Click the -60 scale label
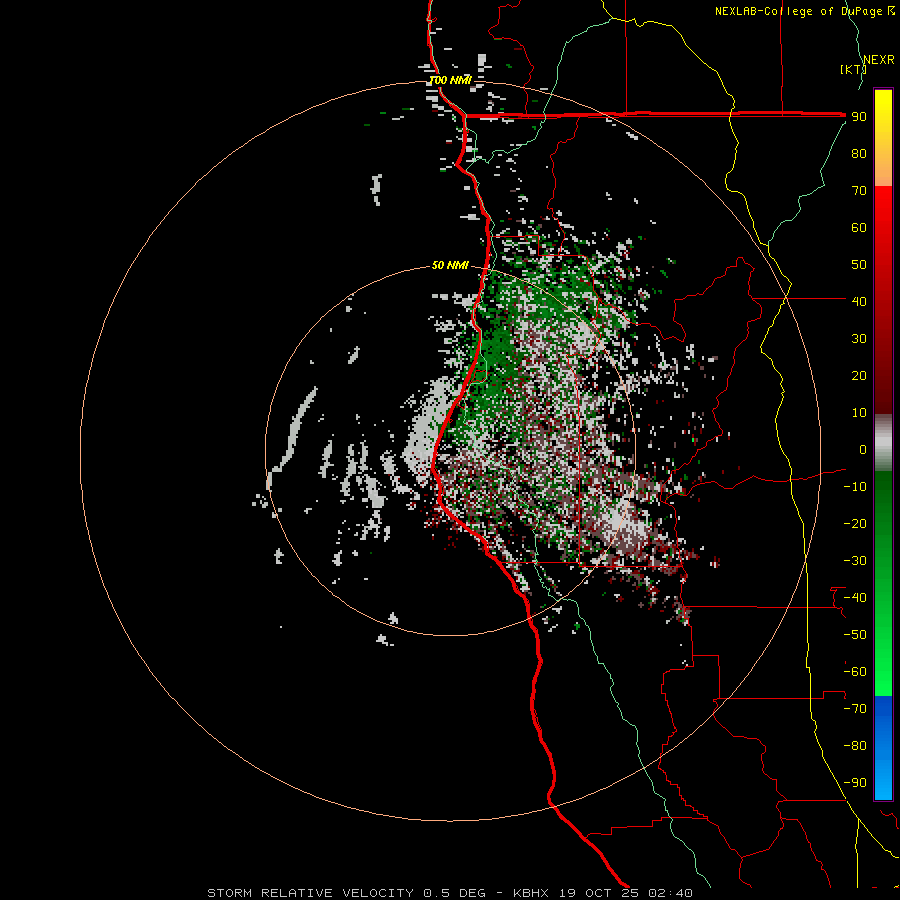The image size is (900, 900). 855,672
